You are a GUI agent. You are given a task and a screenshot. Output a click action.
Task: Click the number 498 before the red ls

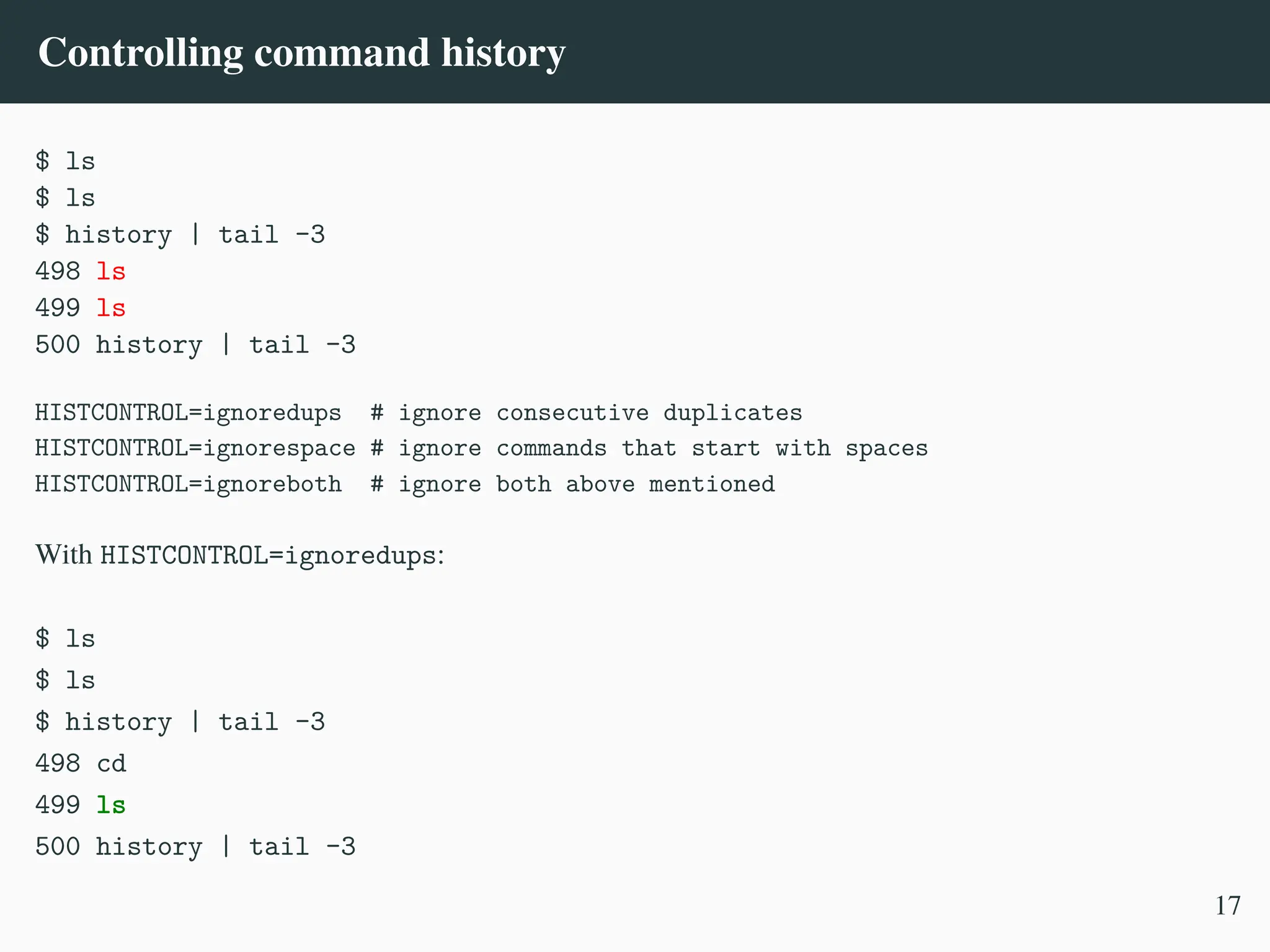click(x=58, y=271)
